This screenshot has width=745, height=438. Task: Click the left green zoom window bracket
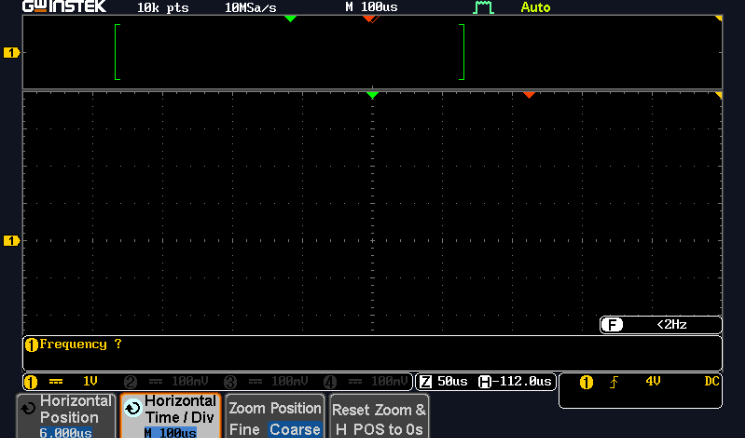coord(118,52)
